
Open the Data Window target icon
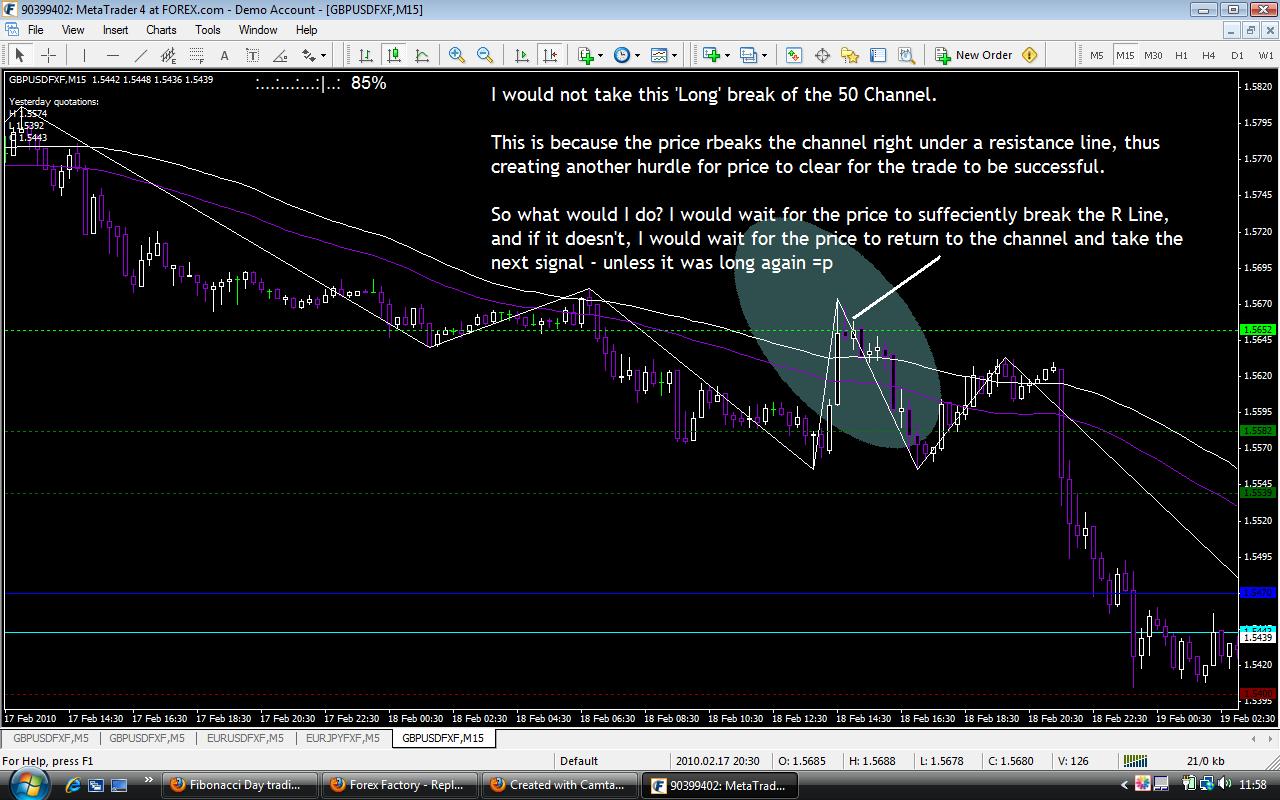coord(822,55)
